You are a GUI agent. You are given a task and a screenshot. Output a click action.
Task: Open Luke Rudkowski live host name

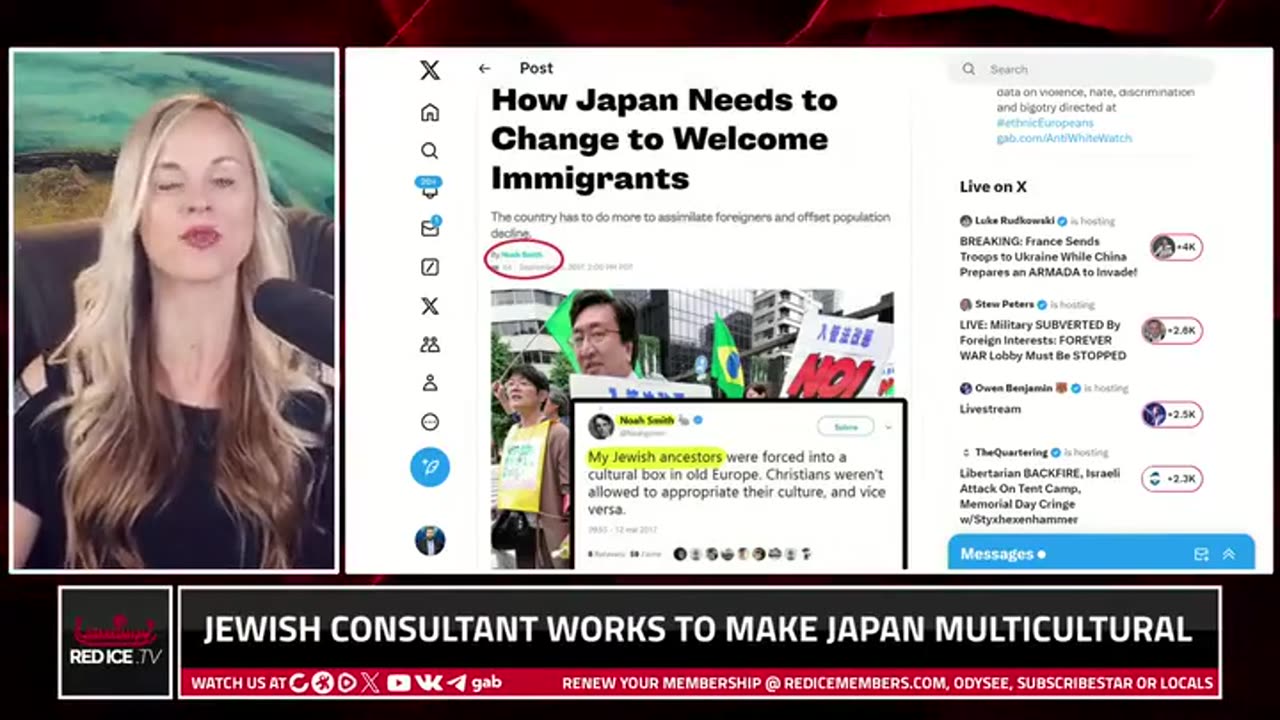[1015, 221]
